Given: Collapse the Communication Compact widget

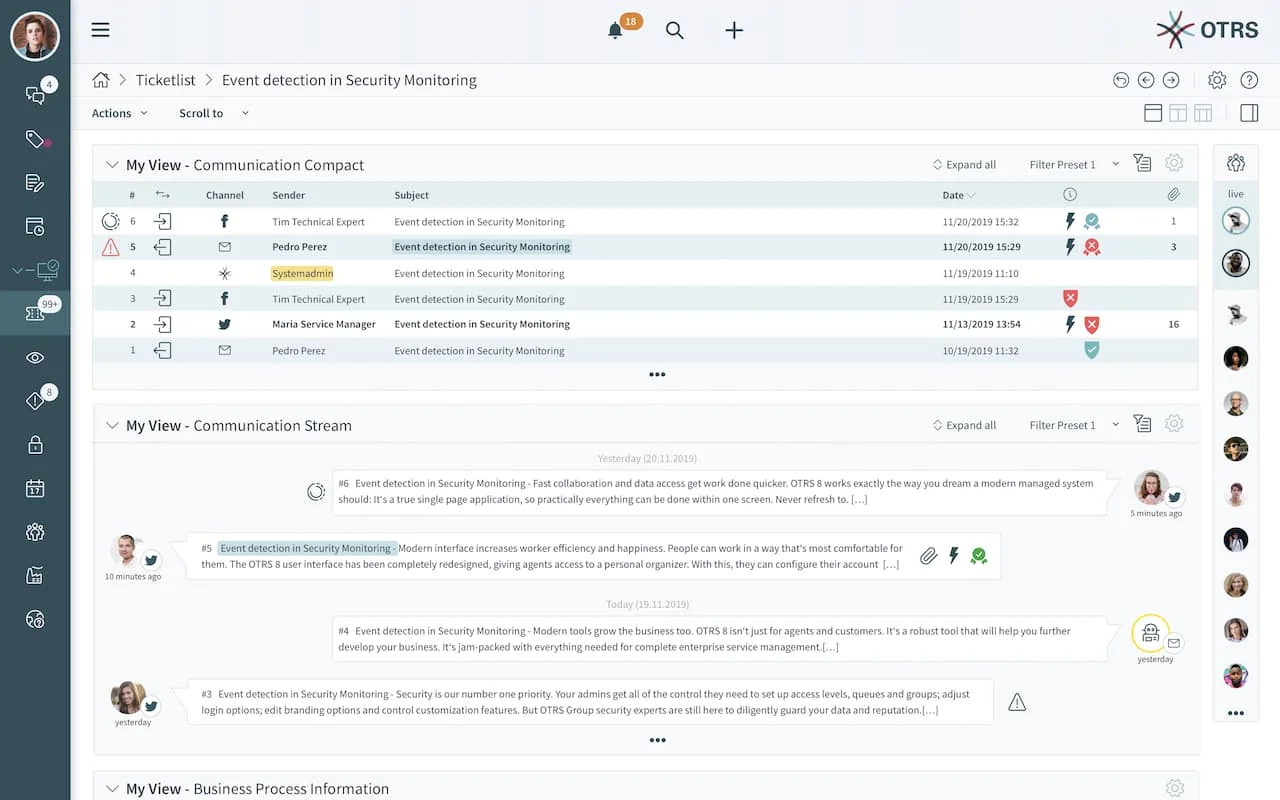Looking at the screenshot, I should click(x=112, y=165).
